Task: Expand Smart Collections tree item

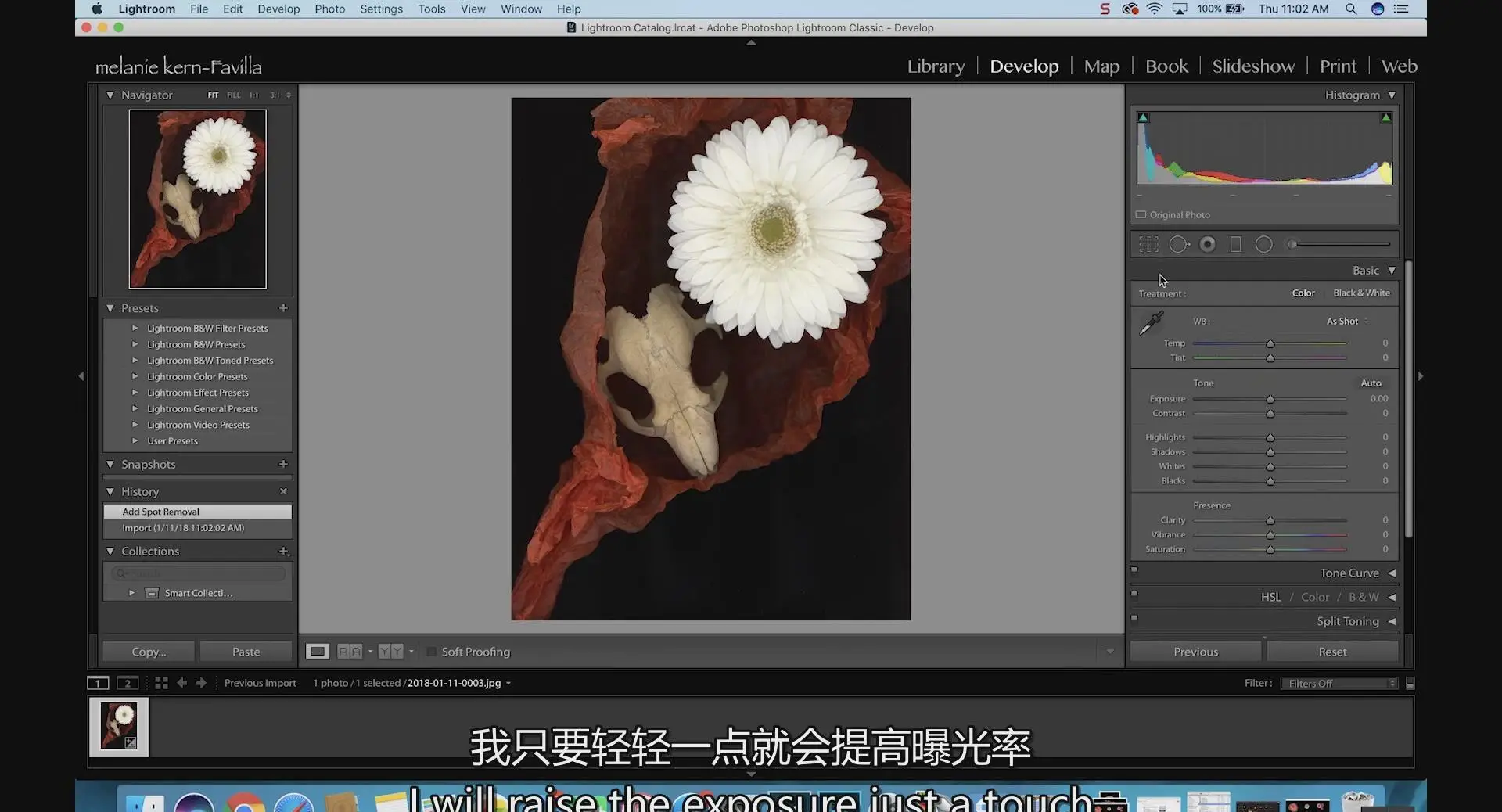Action: (131, 593)
